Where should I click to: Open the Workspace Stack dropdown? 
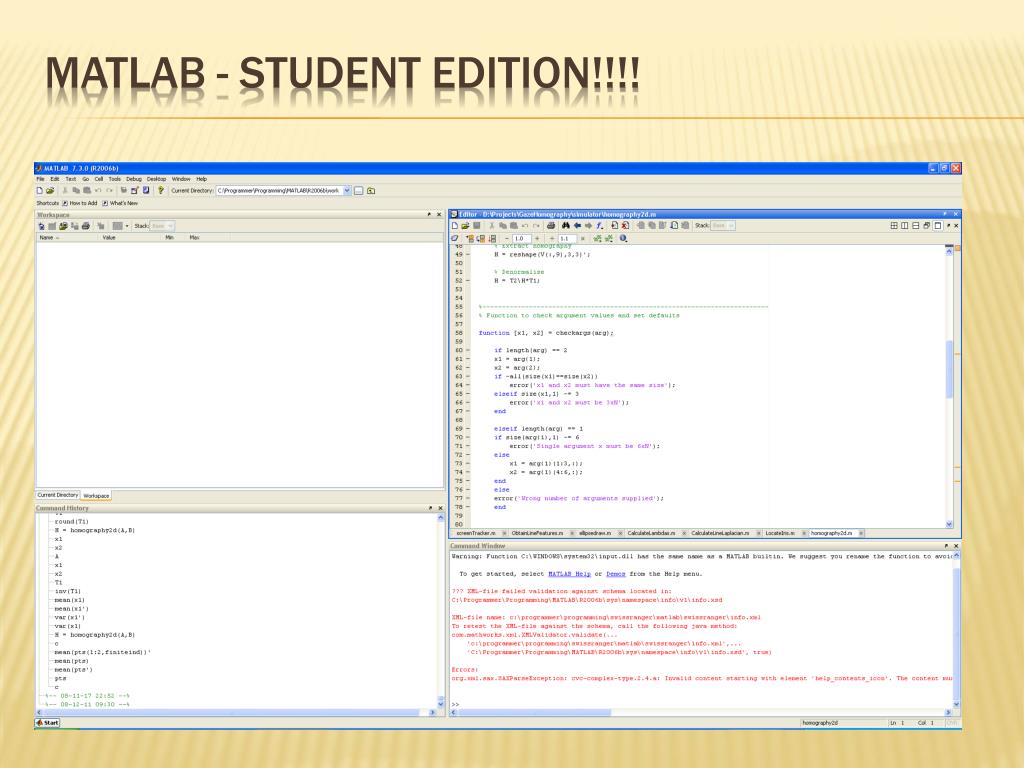click(162, 226)
